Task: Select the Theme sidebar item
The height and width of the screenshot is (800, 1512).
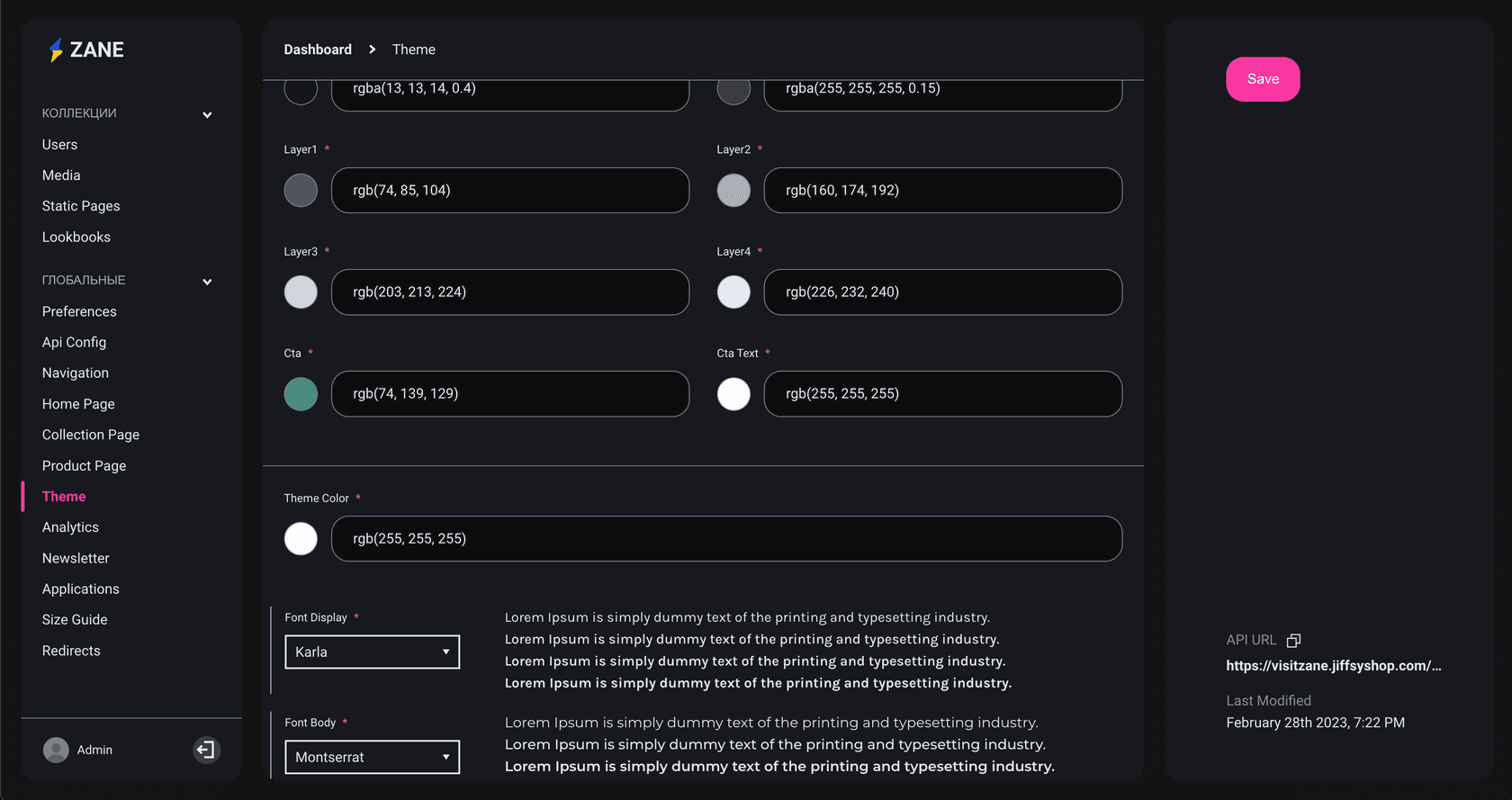Action: (x=64, y=496)
